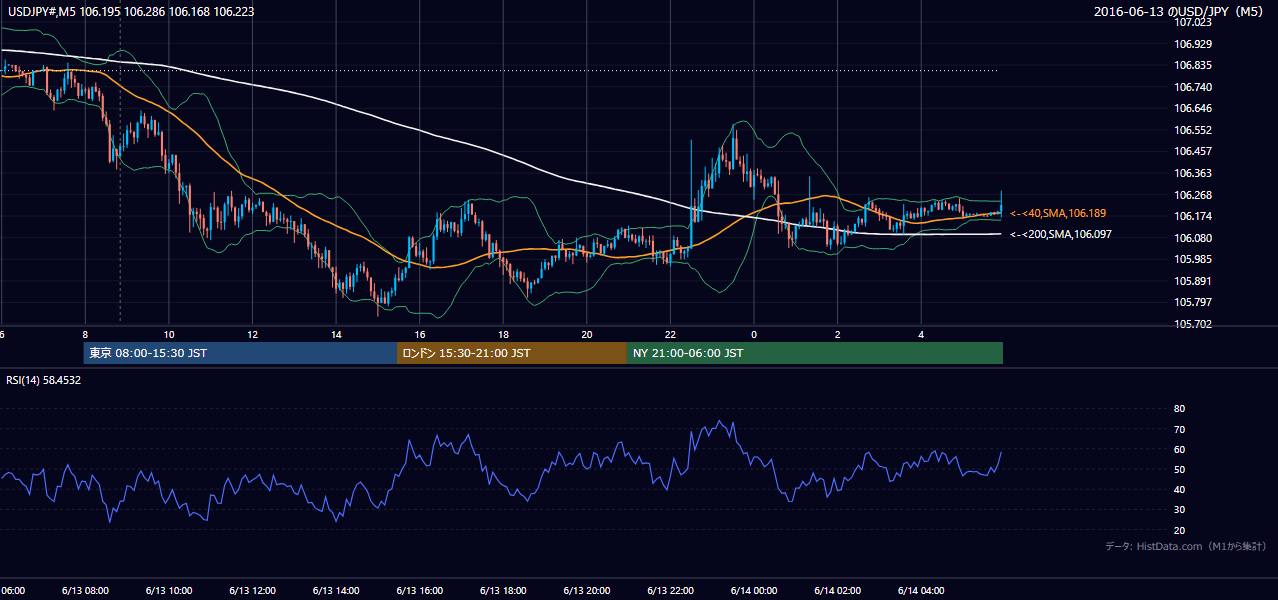The width and height of the screenshot is (1278, 600).
Task: Select the Tokyo 08:00-15:30 JST session bar
Action: click(240, 353)
